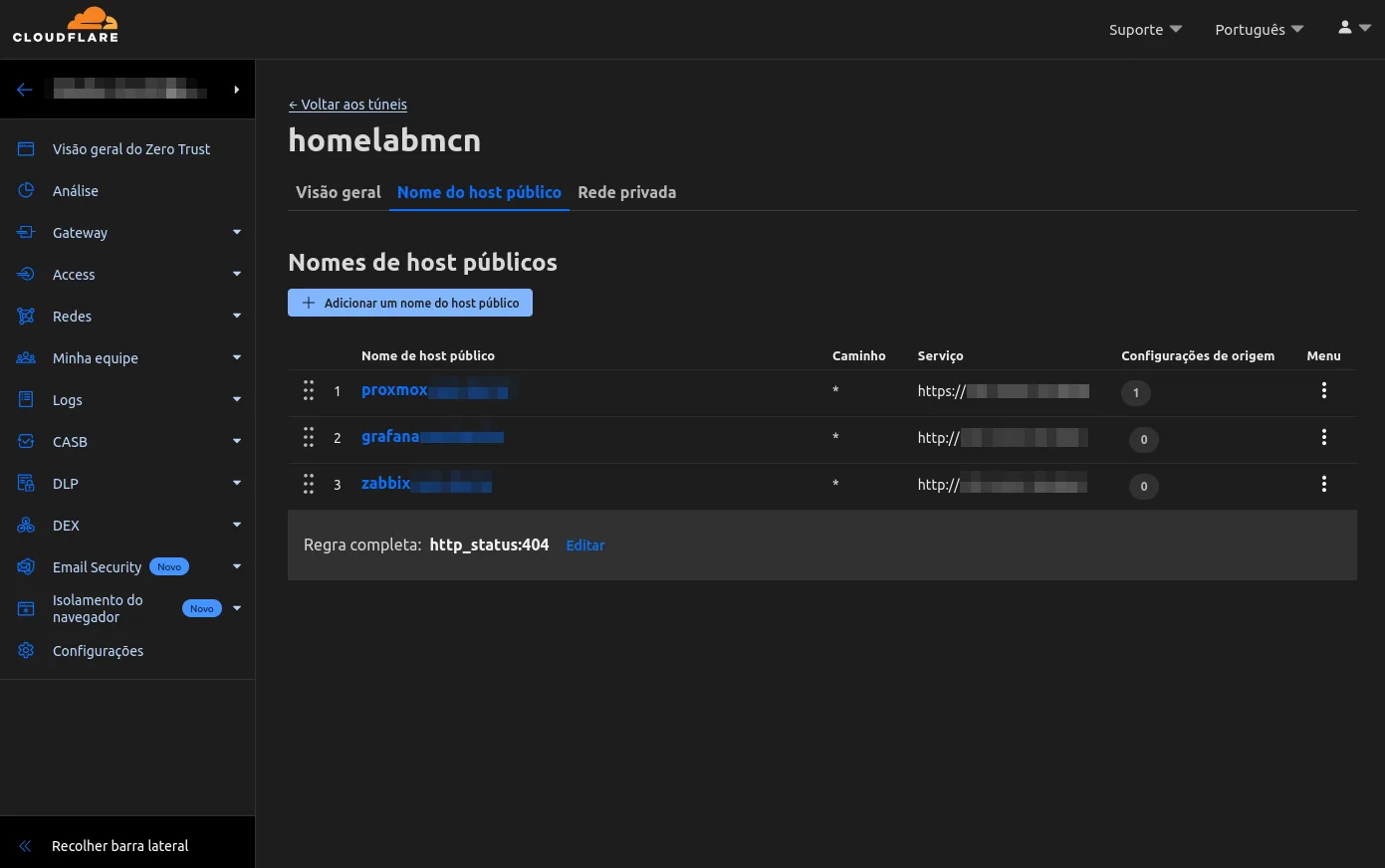
Task: Expand the Gateway submenu arrow
Action: 237,232
